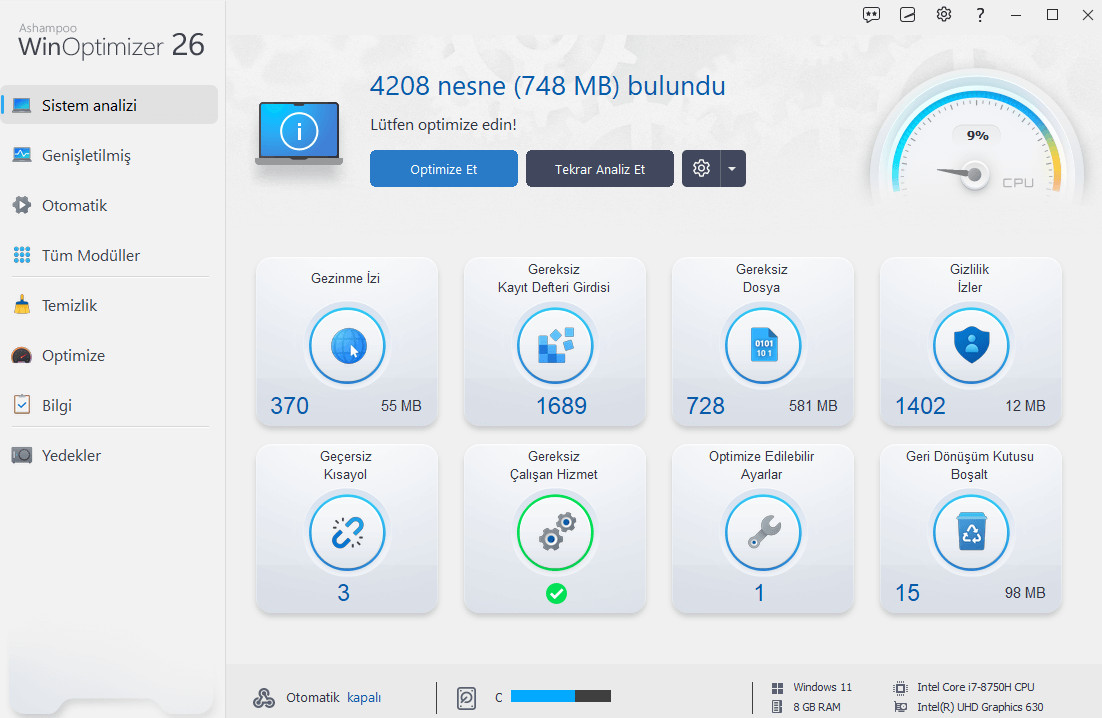Screen dimensions: 1102x718
Task: Select Sistem analizi in the sidebar
Action: click(109, 105)
